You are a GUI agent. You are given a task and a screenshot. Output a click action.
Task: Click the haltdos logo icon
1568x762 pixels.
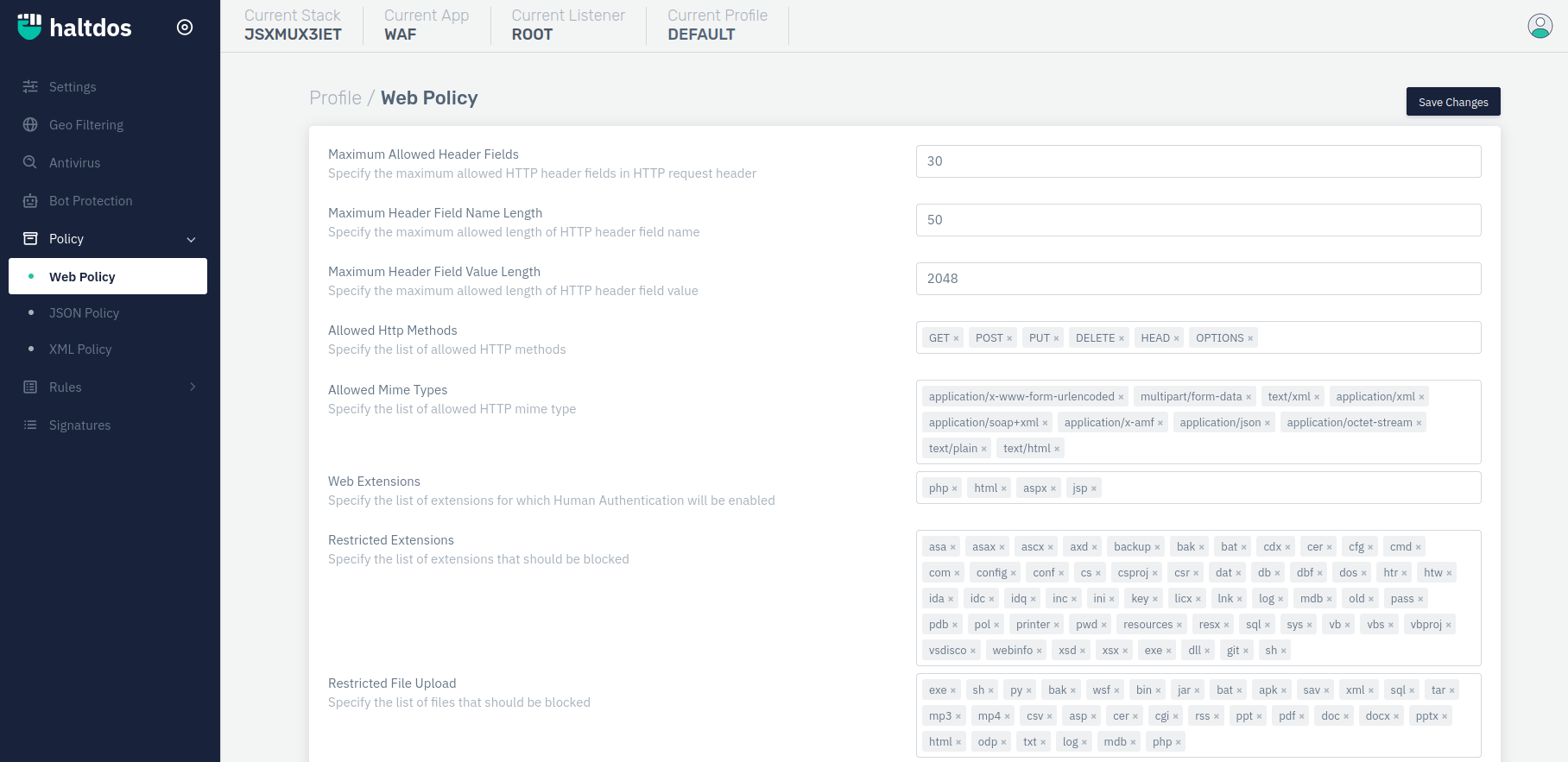[x=29, y=27]
